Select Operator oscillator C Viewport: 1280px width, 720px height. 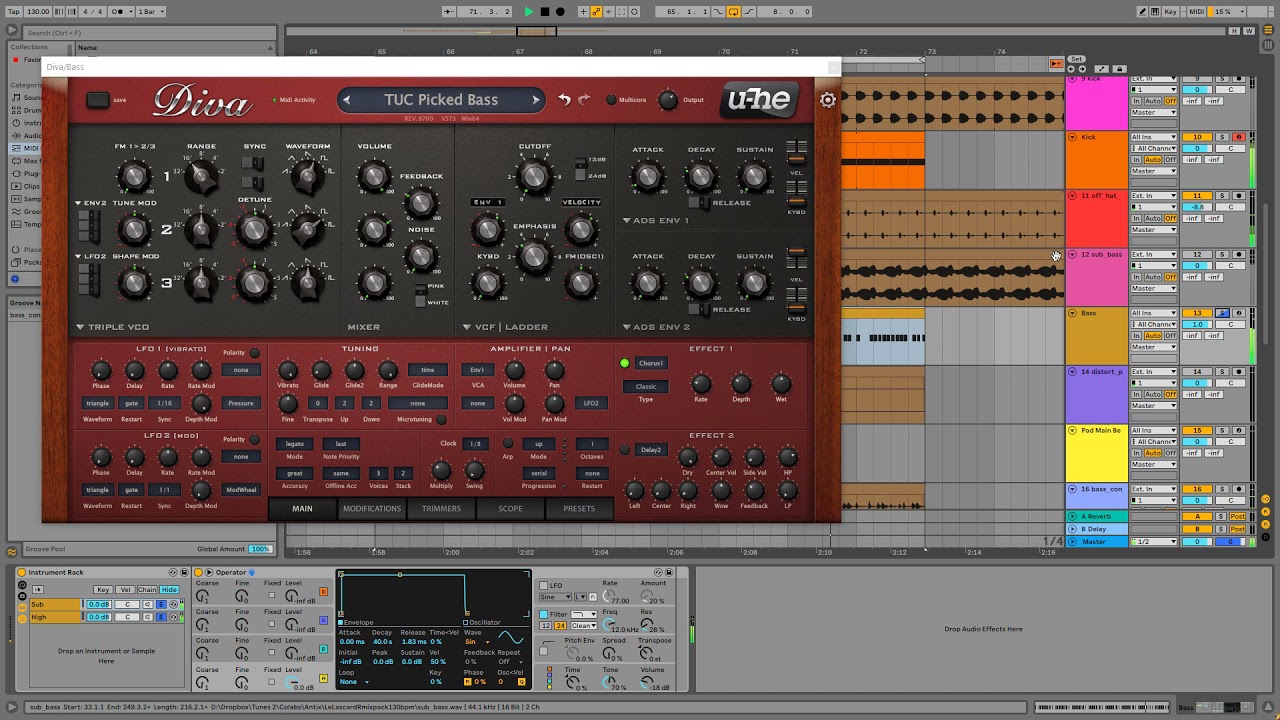click(x=323, y=620)
